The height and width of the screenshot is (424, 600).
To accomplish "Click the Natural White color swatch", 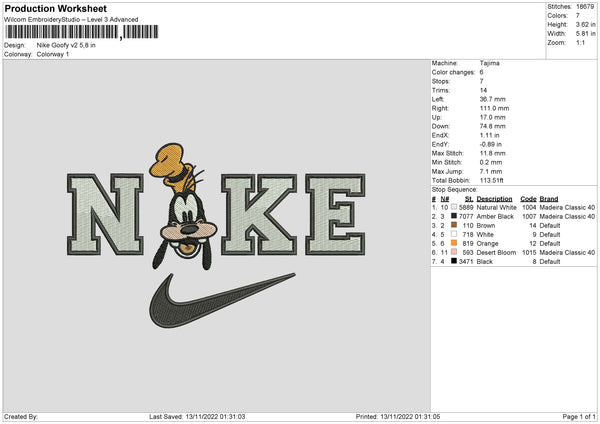I will pos(454,207).
